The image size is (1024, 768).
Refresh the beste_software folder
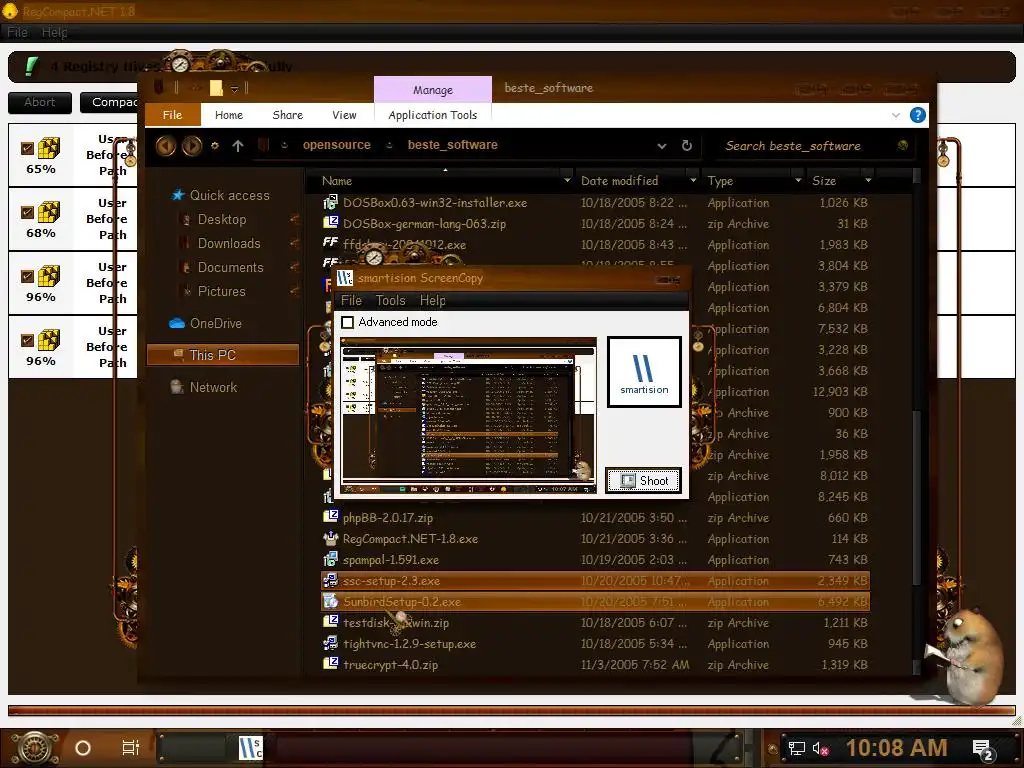[x=686, y=146]
